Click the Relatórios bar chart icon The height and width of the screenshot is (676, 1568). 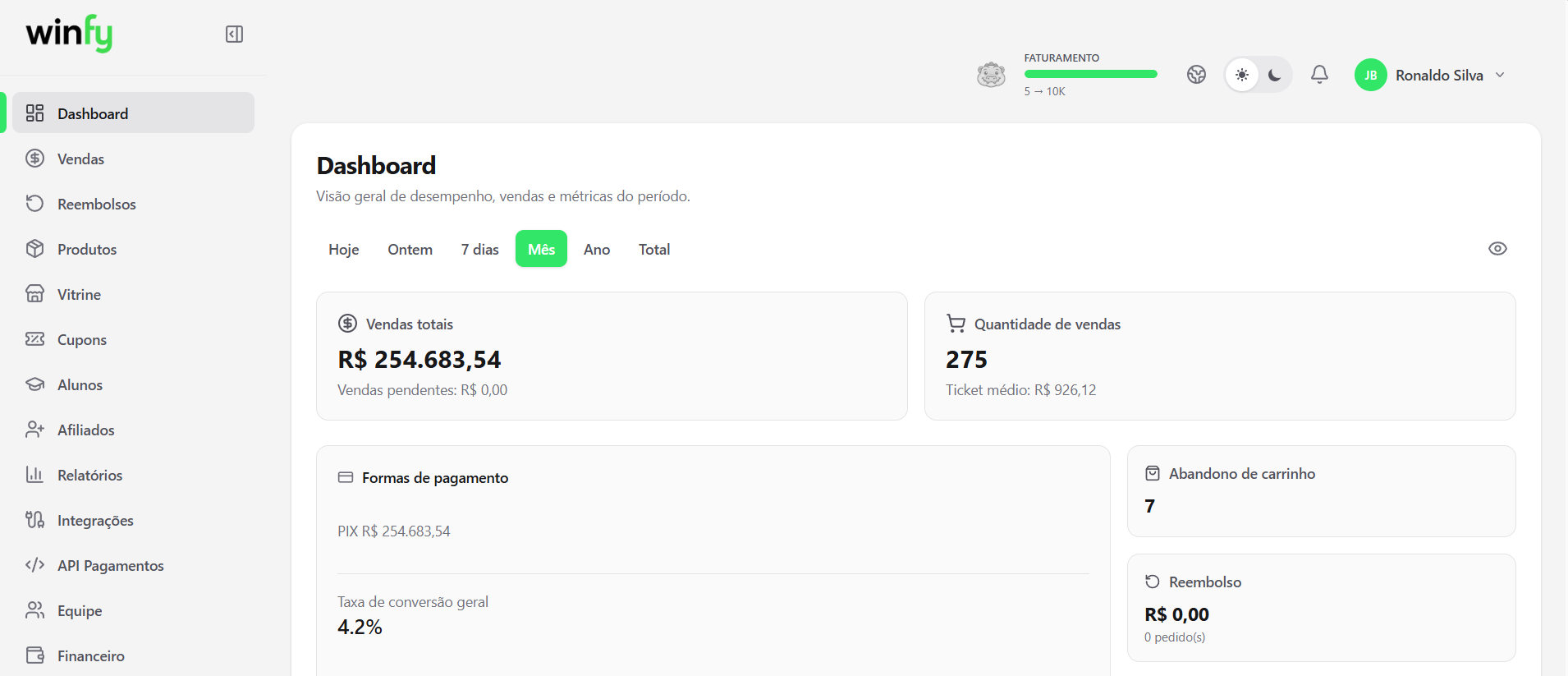(x=34, y=475)
